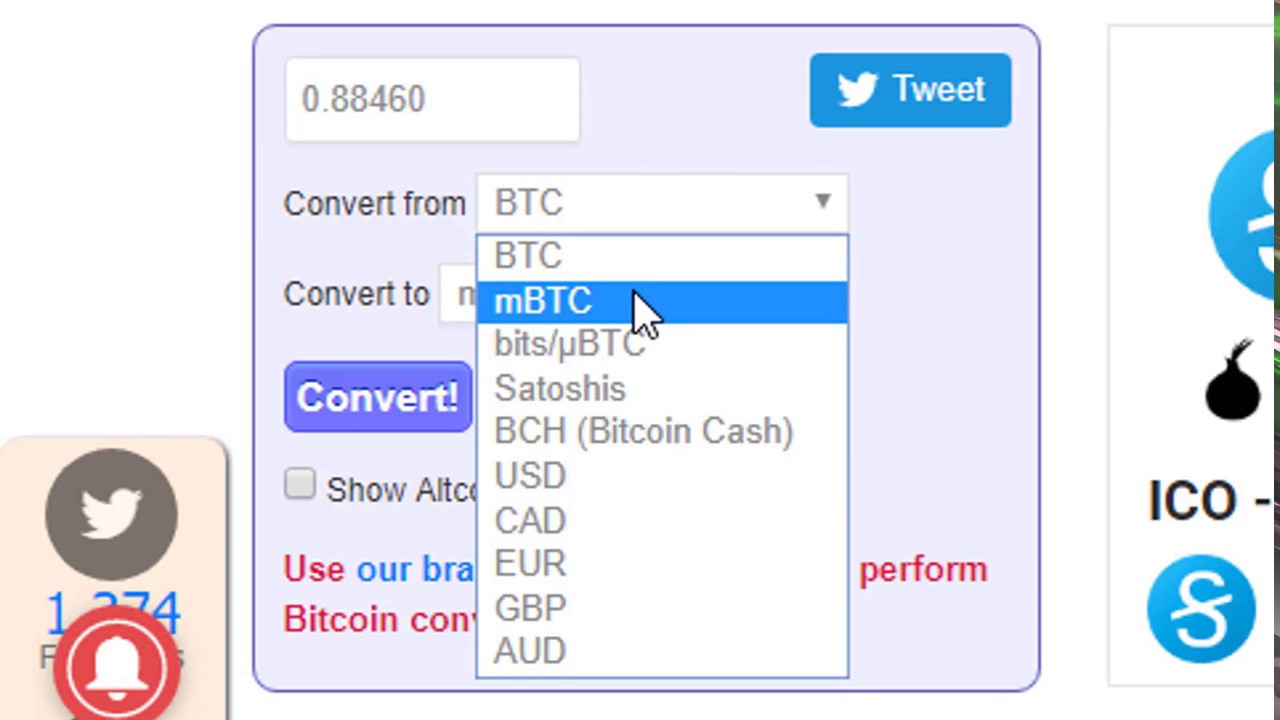The height and width of the screenshot is (720, 1280).
Task: Choose EUR from the dropdown
Action: pyautogui.click(x=530, y=564)
